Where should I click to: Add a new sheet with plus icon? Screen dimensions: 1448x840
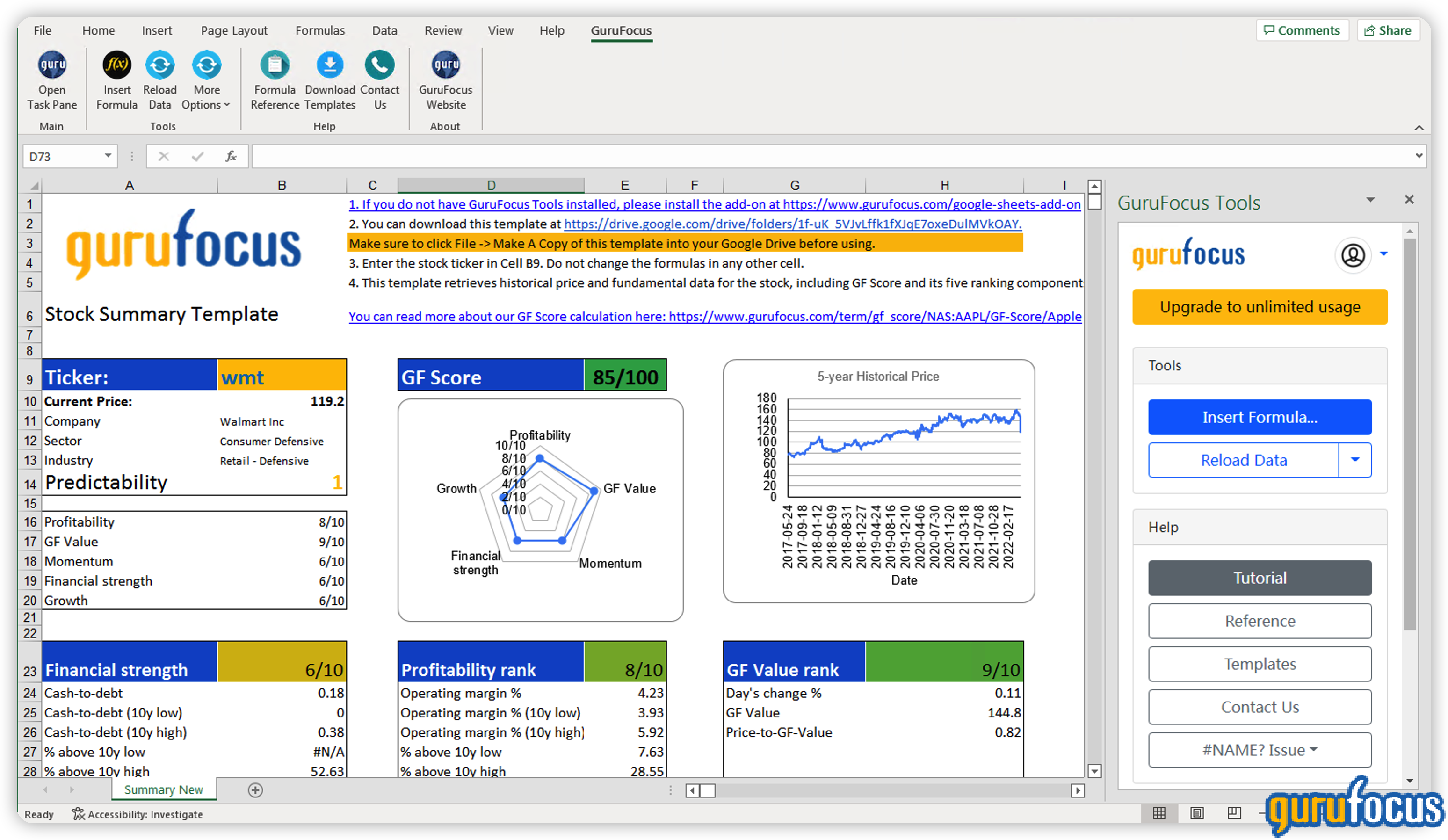point(255,790)
